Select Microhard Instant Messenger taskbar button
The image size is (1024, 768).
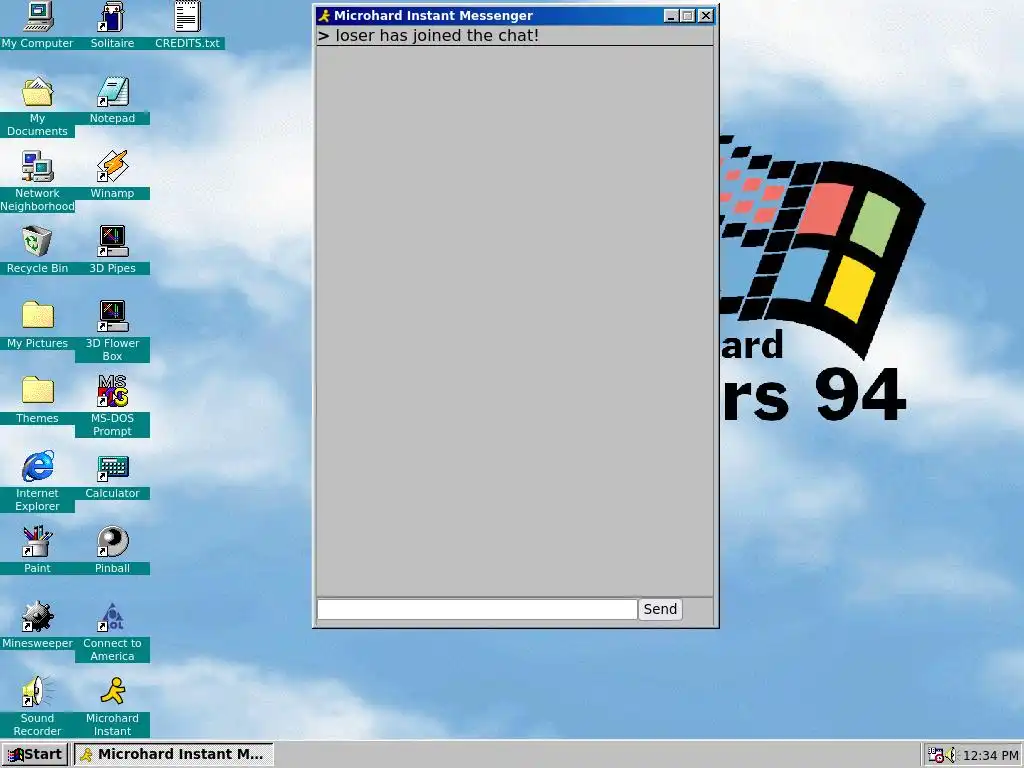(x=173, y=754)
